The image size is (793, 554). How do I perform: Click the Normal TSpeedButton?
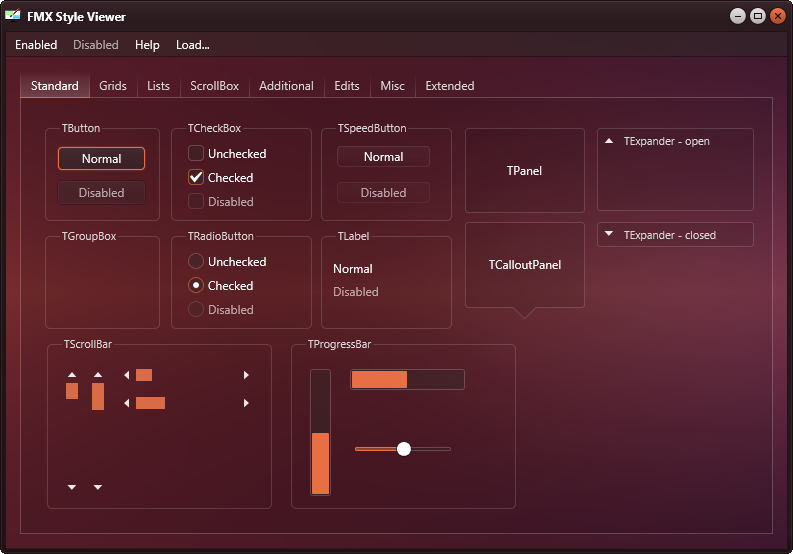pos(383,156)
